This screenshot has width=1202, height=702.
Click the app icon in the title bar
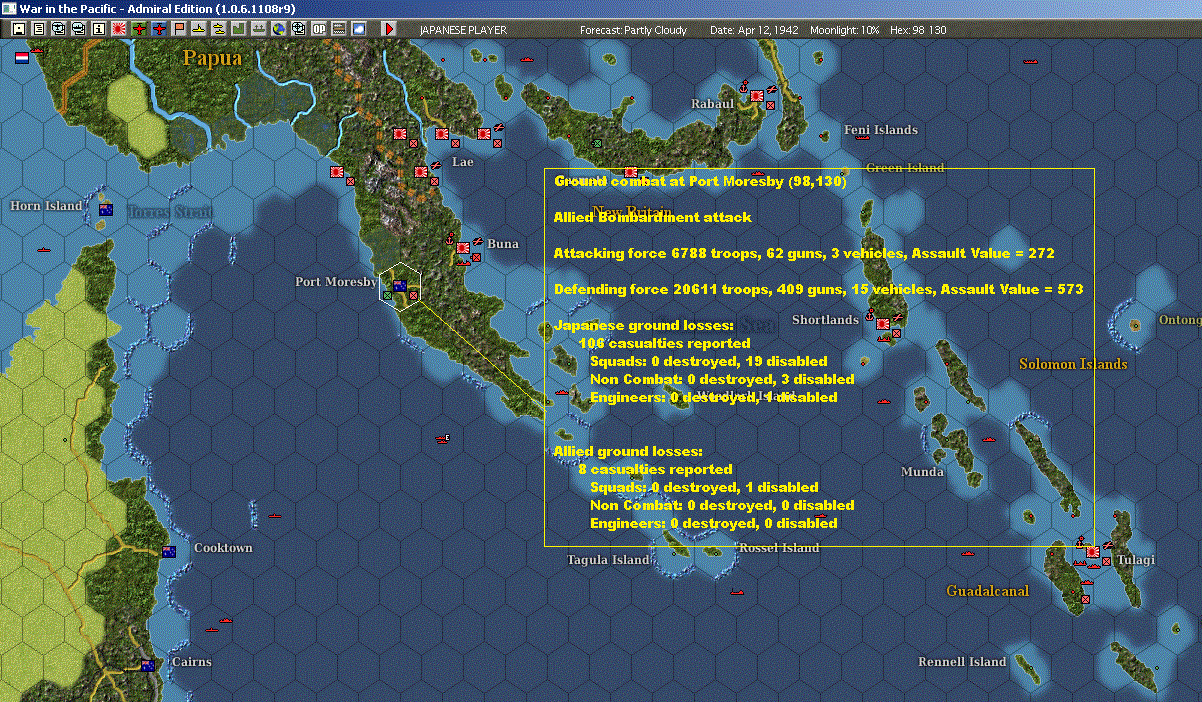(x=8, y=8)
